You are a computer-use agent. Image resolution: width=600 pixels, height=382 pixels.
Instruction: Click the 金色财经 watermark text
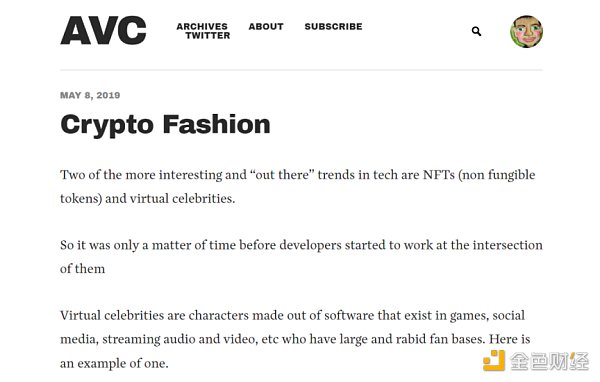[549, 361]
